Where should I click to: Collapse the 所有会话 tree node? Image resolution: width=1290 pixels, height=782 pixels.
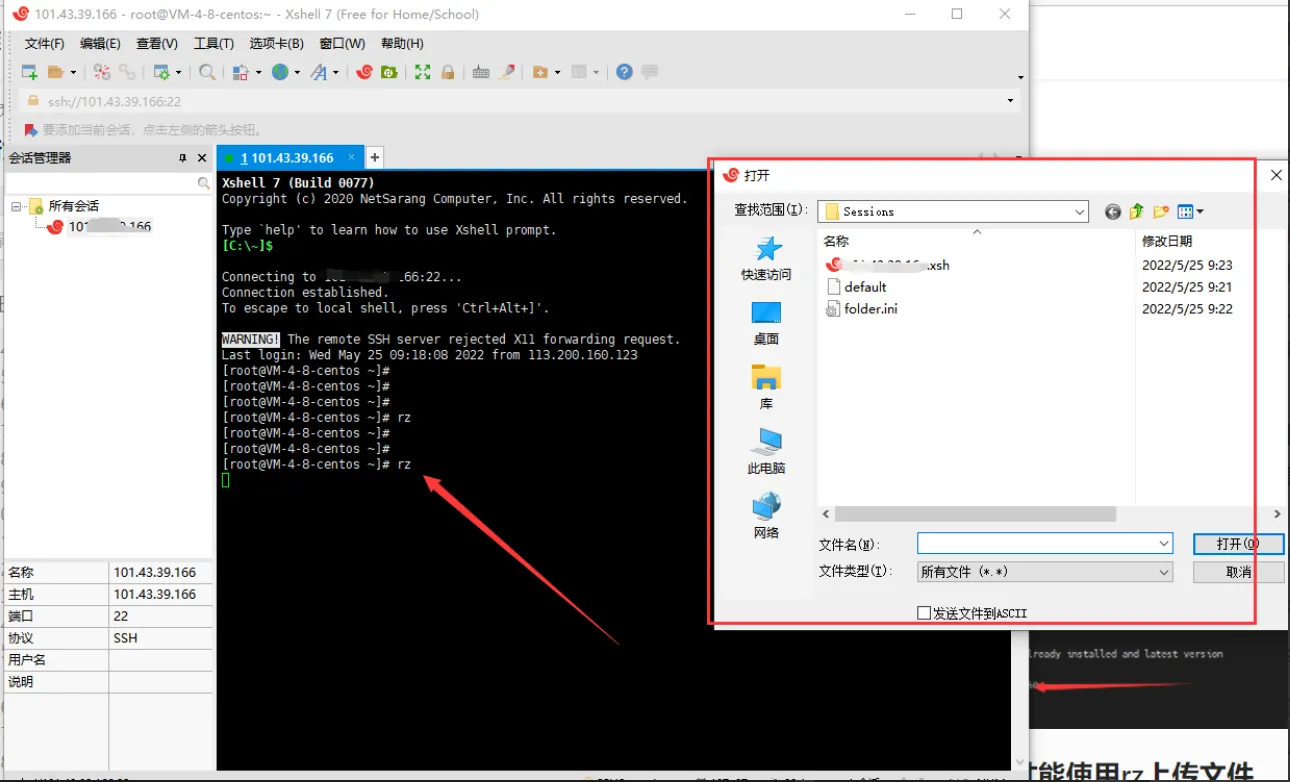click(x=16, y=206)
